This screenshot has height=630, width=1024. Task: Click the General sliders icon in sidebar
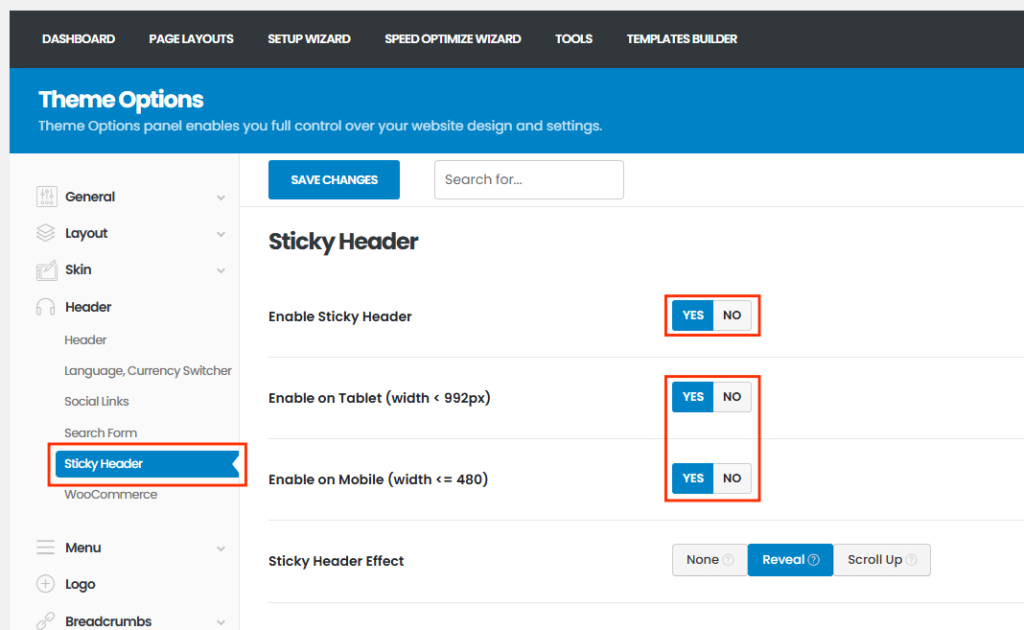46,197
